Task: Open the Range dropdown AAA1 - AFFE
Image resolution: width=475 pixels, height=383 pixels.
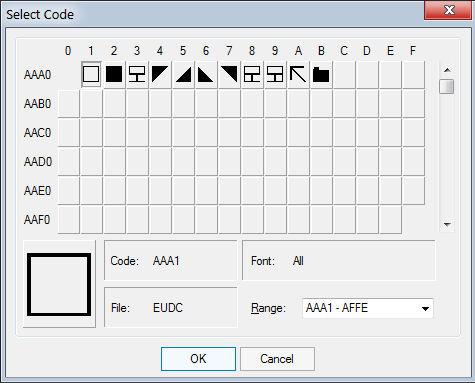Action: 368,308
